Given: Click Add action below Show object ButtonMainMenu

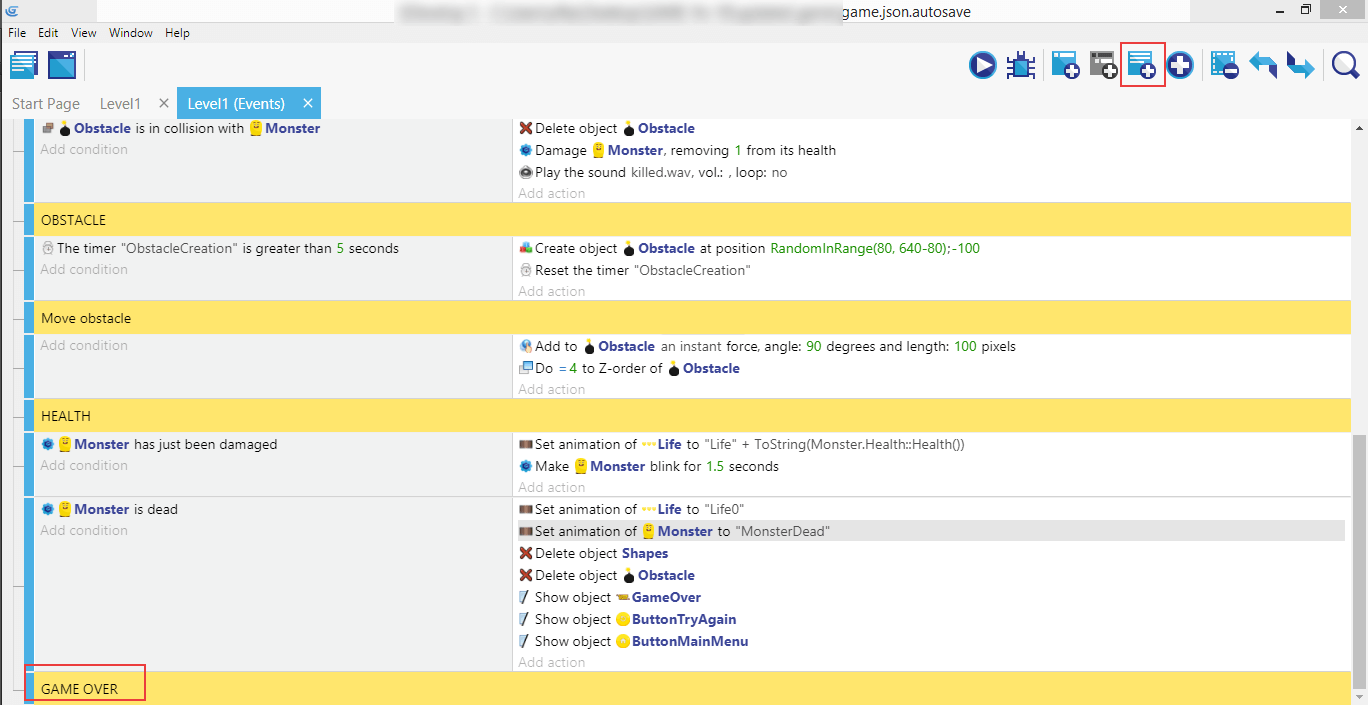Looking at the screenshot, I should click(551, 662).
